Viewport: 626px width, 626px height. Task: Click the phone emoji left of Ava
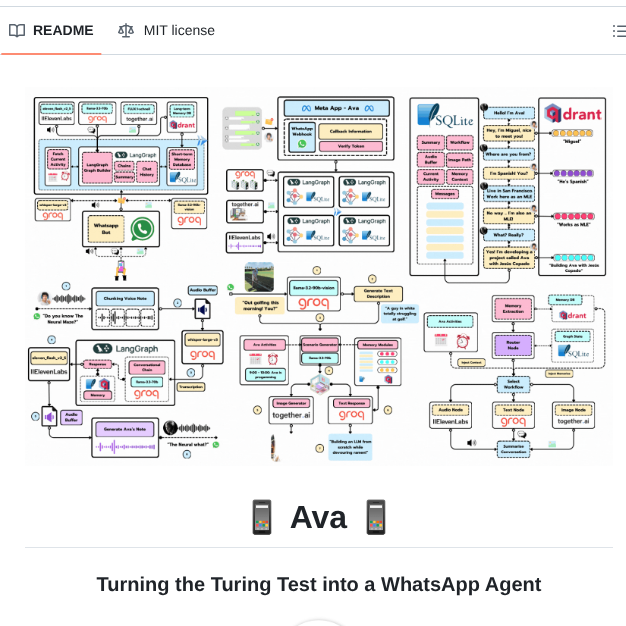tap(262, 517)
